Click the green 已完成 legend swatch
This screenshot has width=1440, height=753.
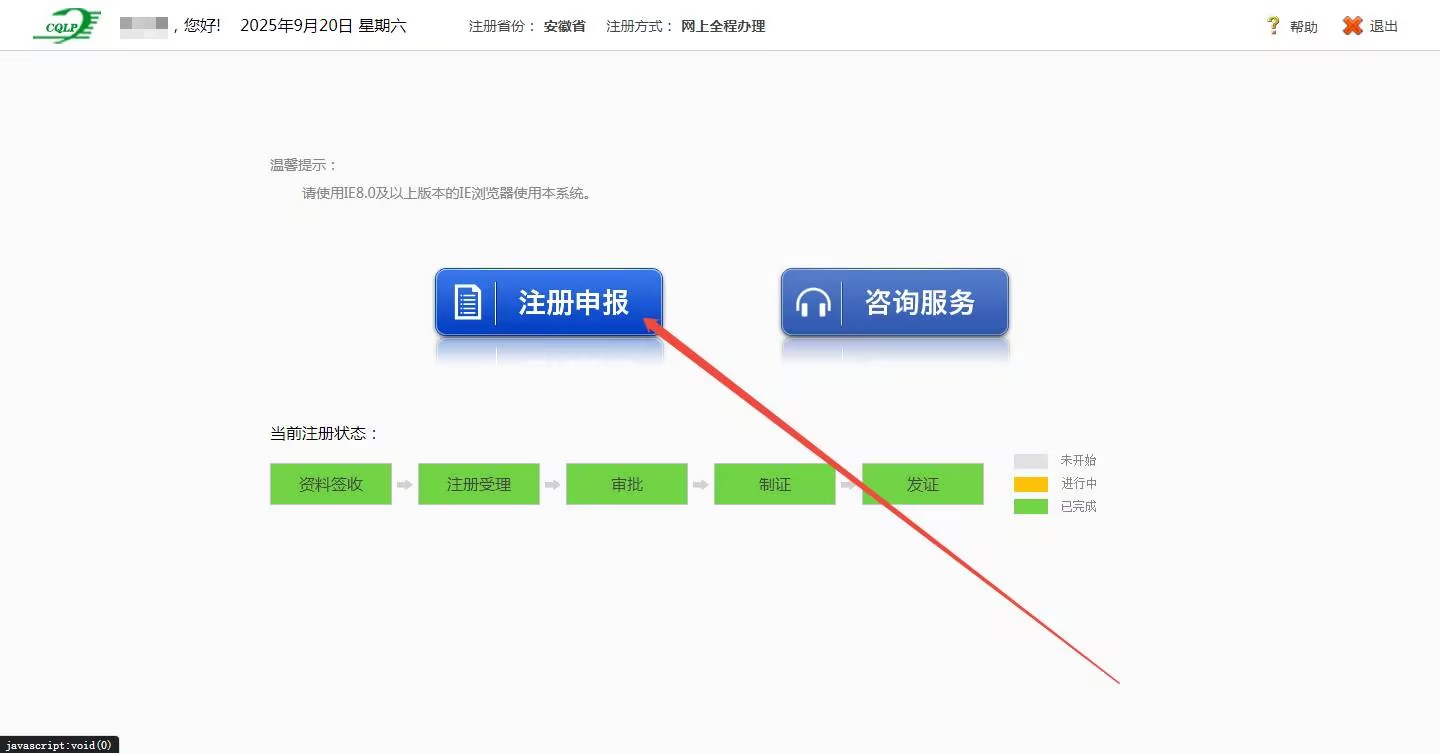[x=1031, y=507]
